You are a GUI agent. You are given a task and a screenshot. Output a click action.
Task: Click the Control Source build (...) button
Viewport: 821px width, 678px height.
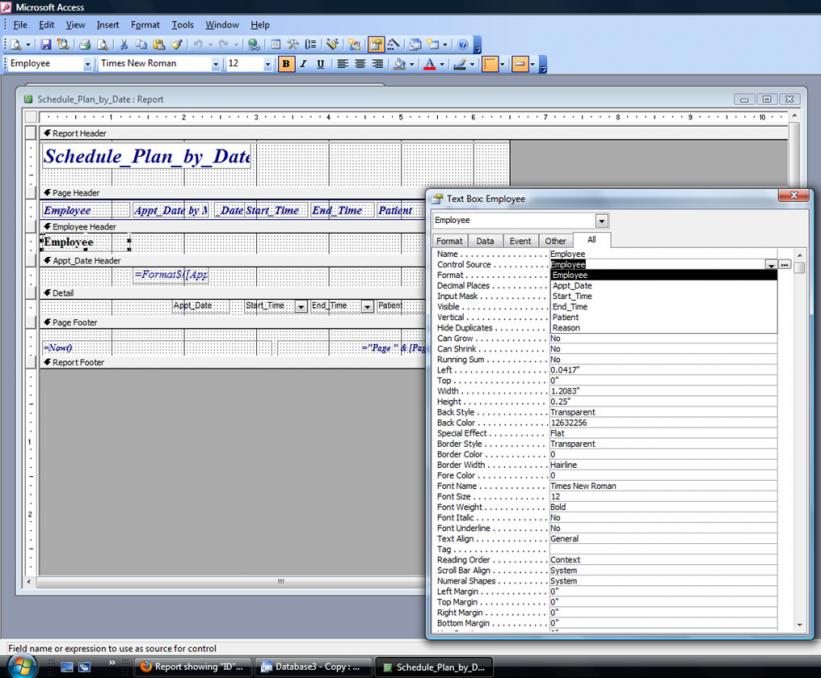(x=784, y=265)
